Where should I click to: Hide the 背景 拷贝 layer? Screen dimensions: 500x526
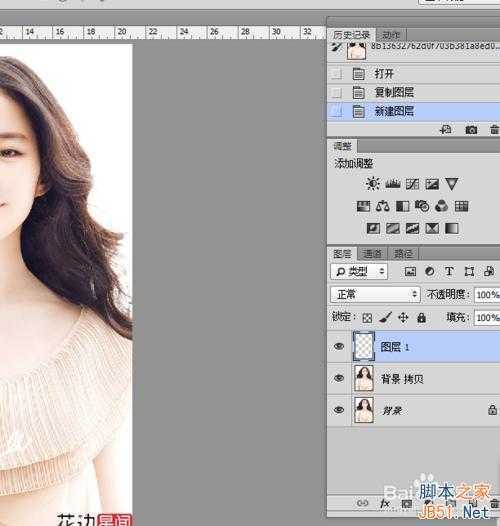coord(339,378)
